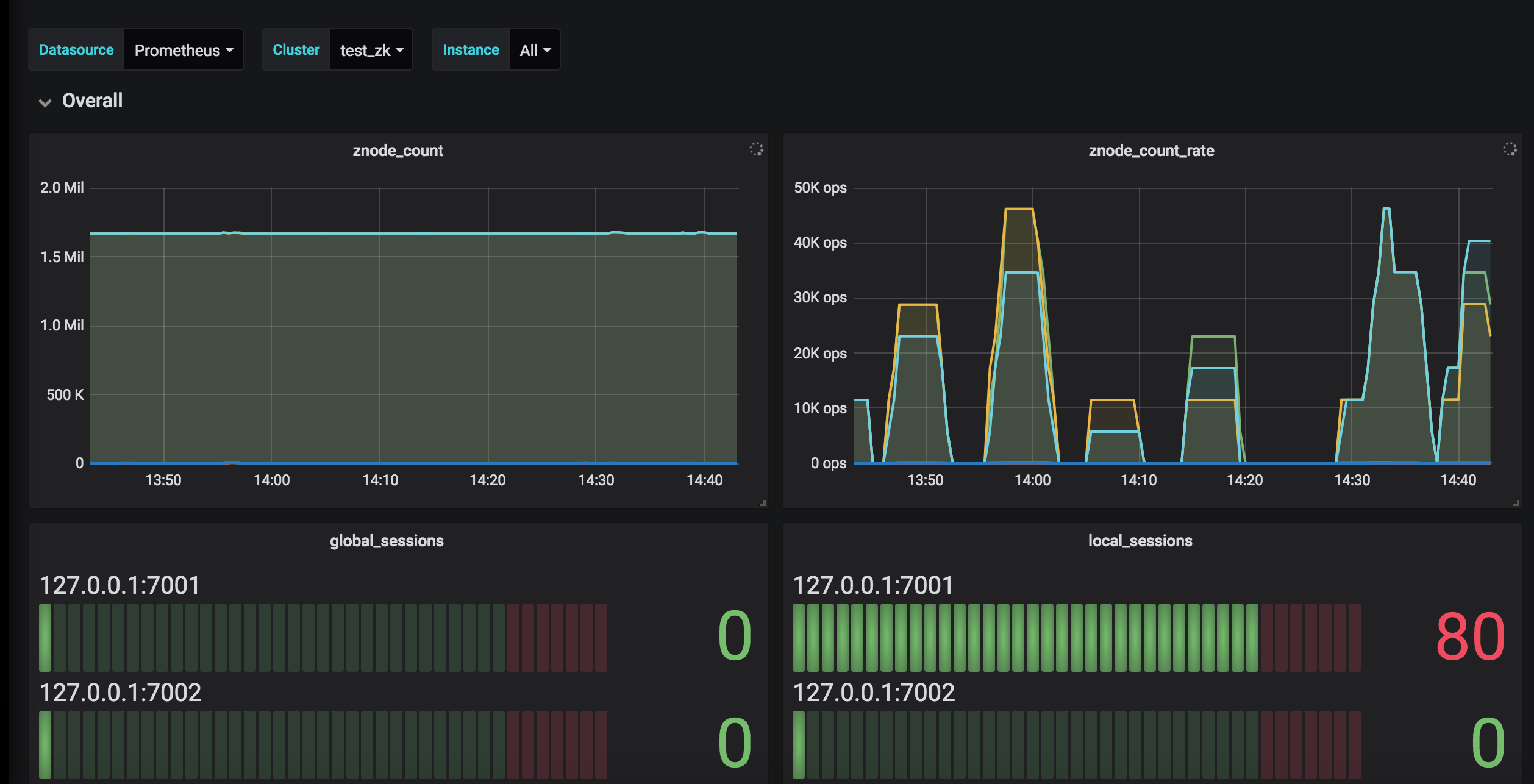Click the znode_count panel loading spinner icon
This screenshot has height=784, width=1534.
click(756, 149)
